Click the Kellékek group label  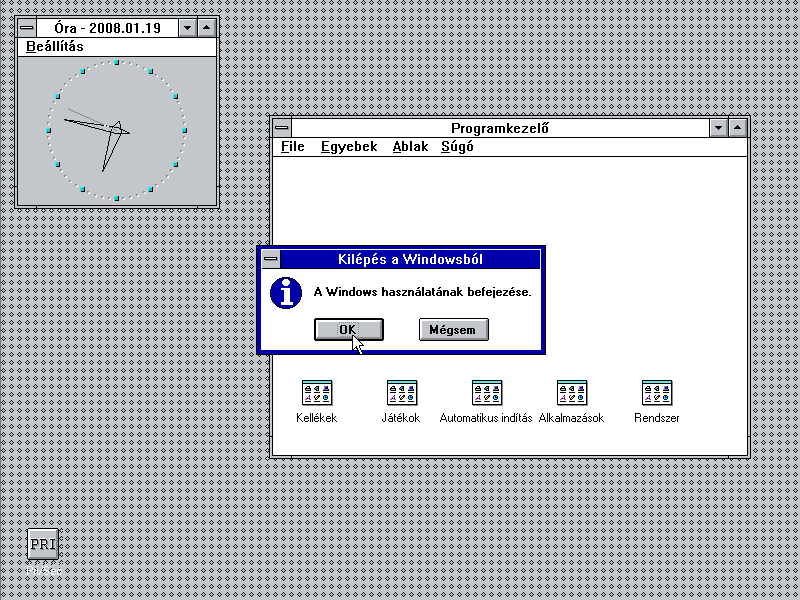[x=317, y=418]
